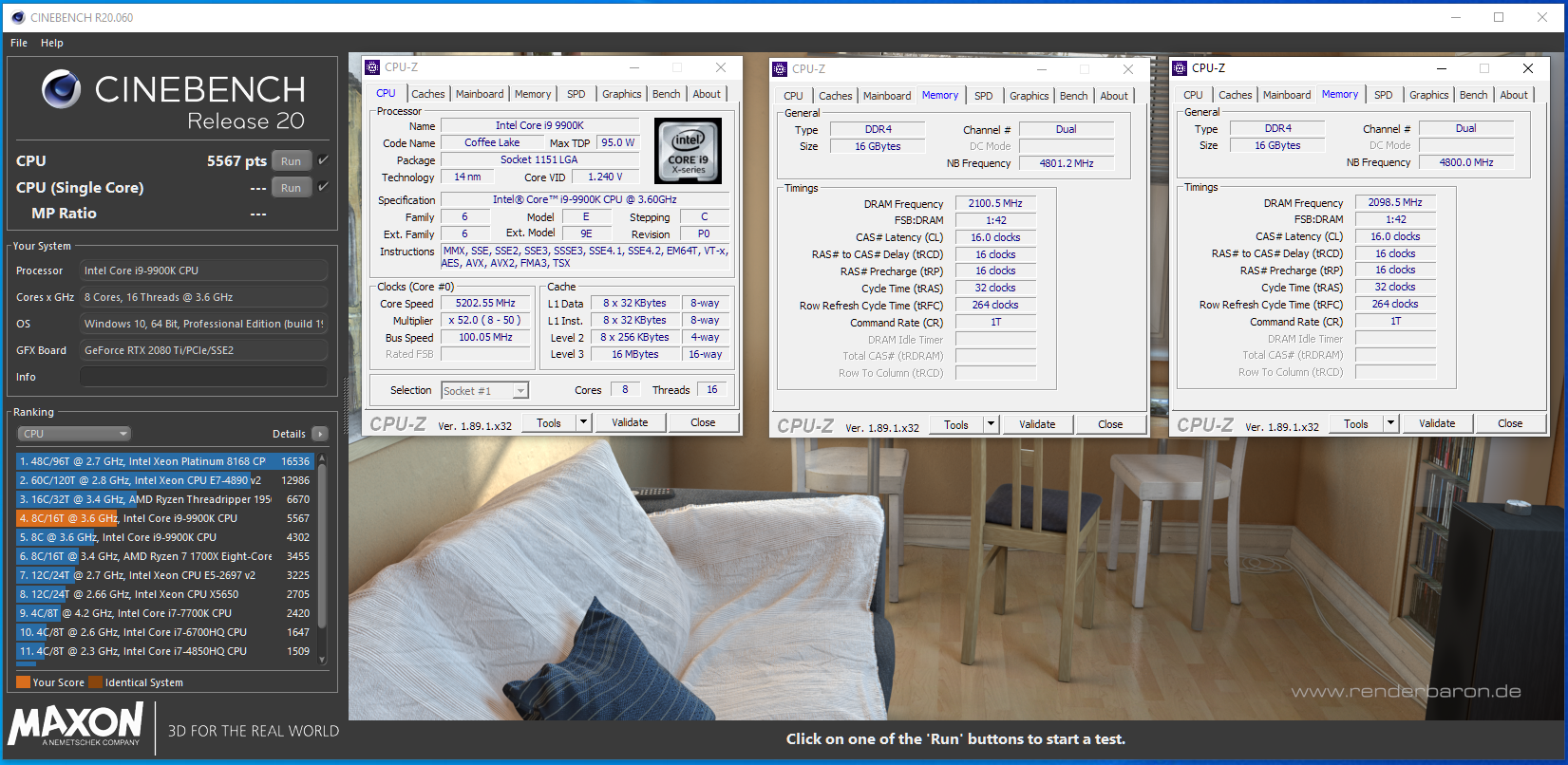1568x765 pixels.
Task: Click scroll-up arrow of ranking list
Action: (322, 459)
